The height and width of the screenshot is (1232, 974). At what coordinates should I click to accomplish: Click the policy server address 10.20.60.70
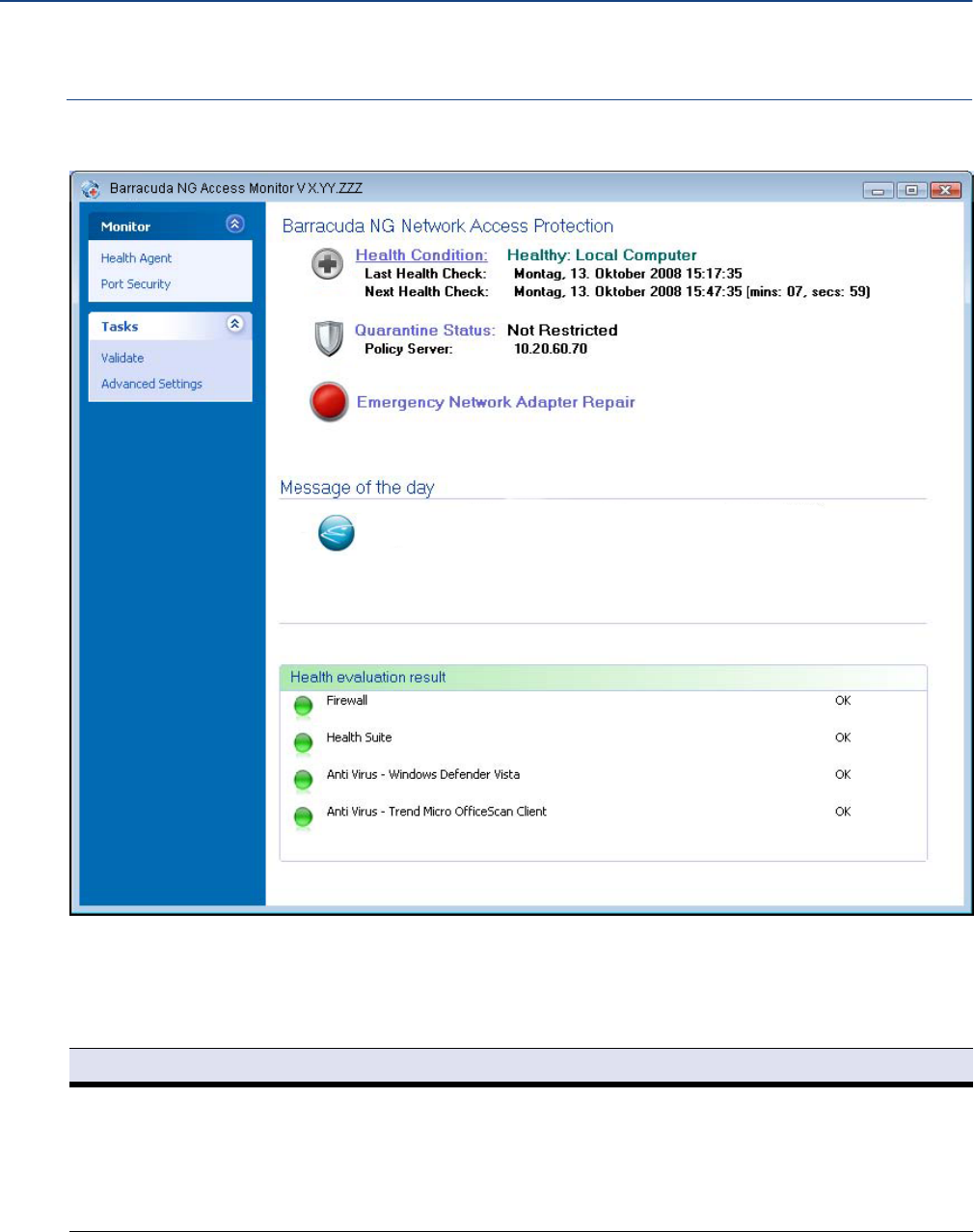pyautogui.click(x=551, y=349)
